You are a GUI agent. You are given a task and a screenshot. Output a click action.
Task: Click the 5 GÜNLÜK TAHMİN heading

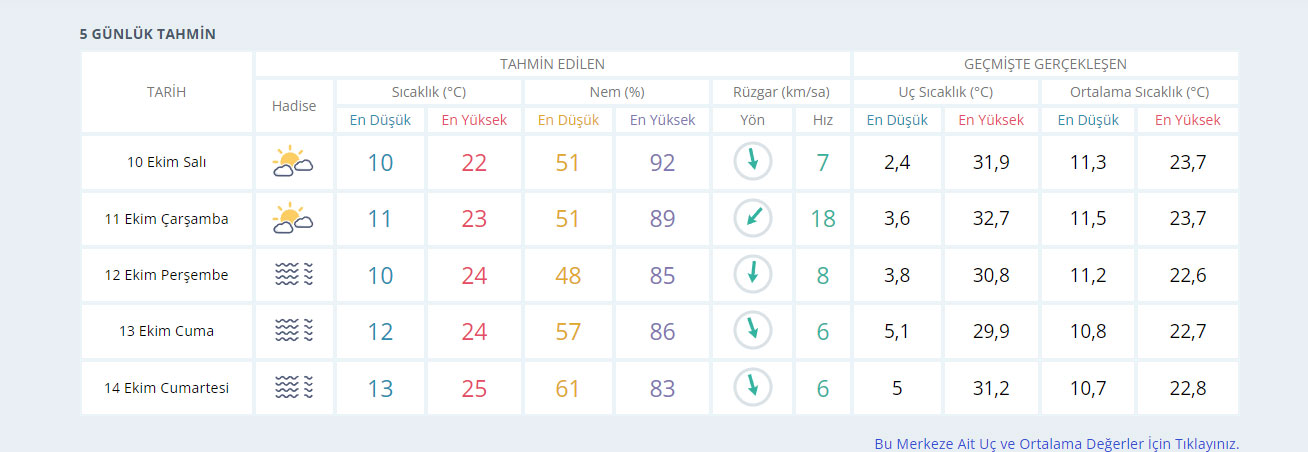(x=148, y=34)
